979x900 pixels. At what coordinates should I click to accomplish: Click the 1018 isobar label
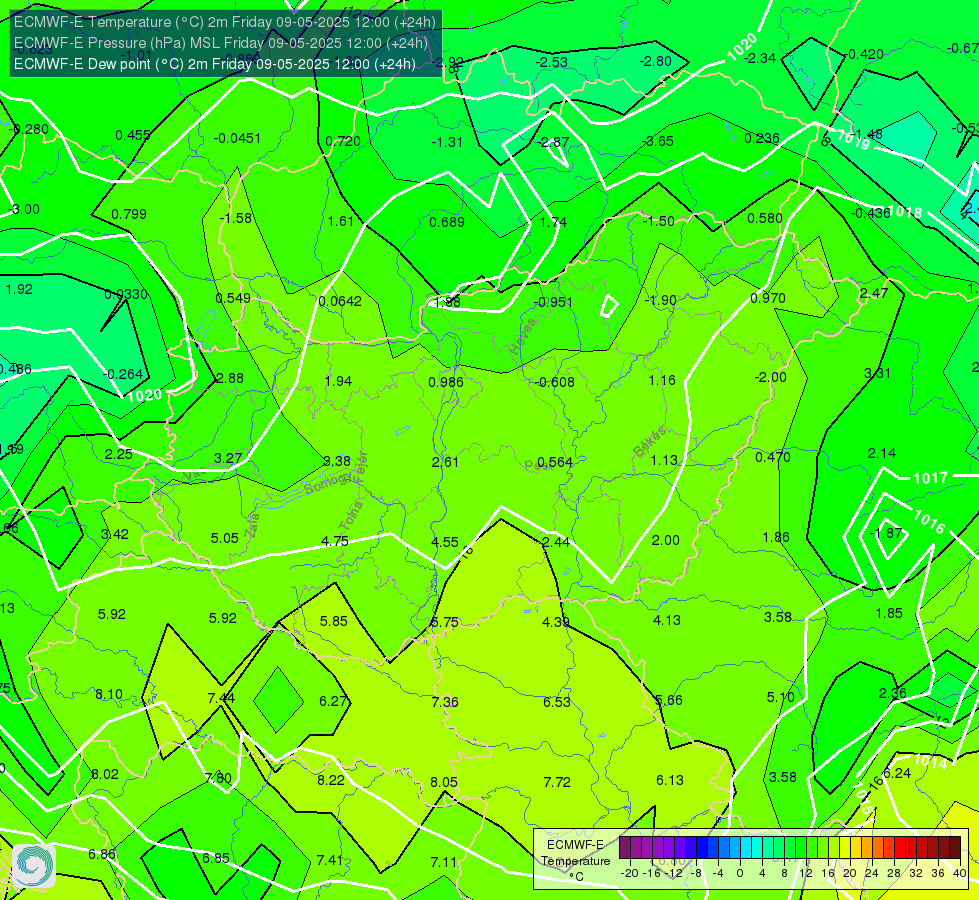(905, 212)
